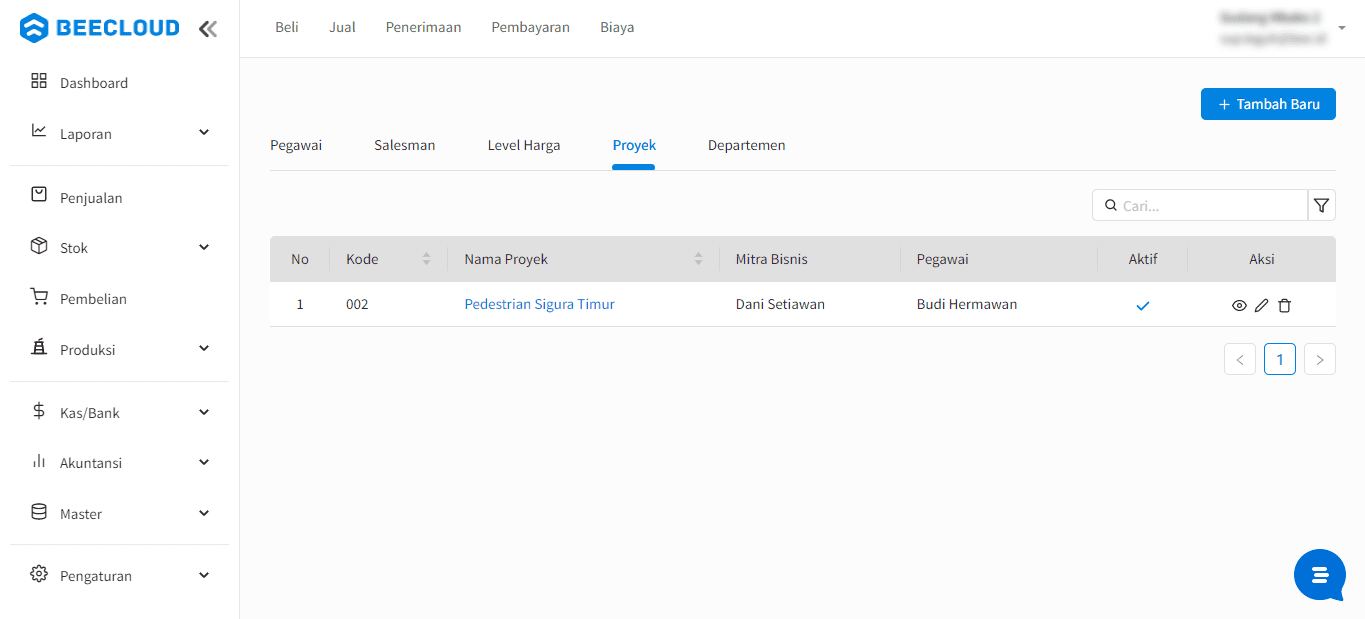This screenshot has width=1365, height=619.
Task: Sort by Kode column arrows
Action: coord(426,259)
